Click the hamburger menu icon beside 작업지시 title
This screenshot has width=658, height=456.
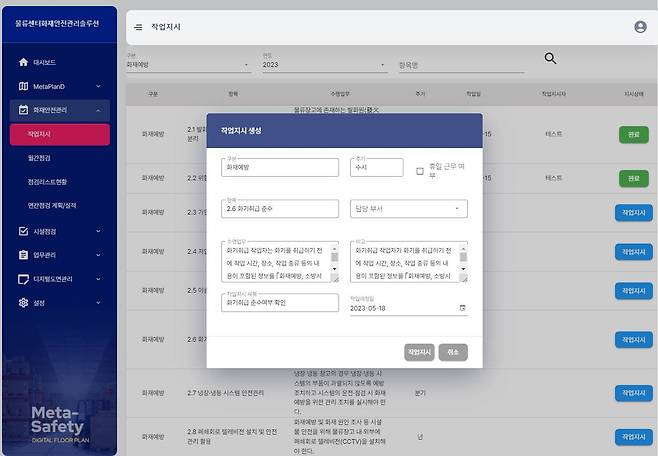[138, 27]
